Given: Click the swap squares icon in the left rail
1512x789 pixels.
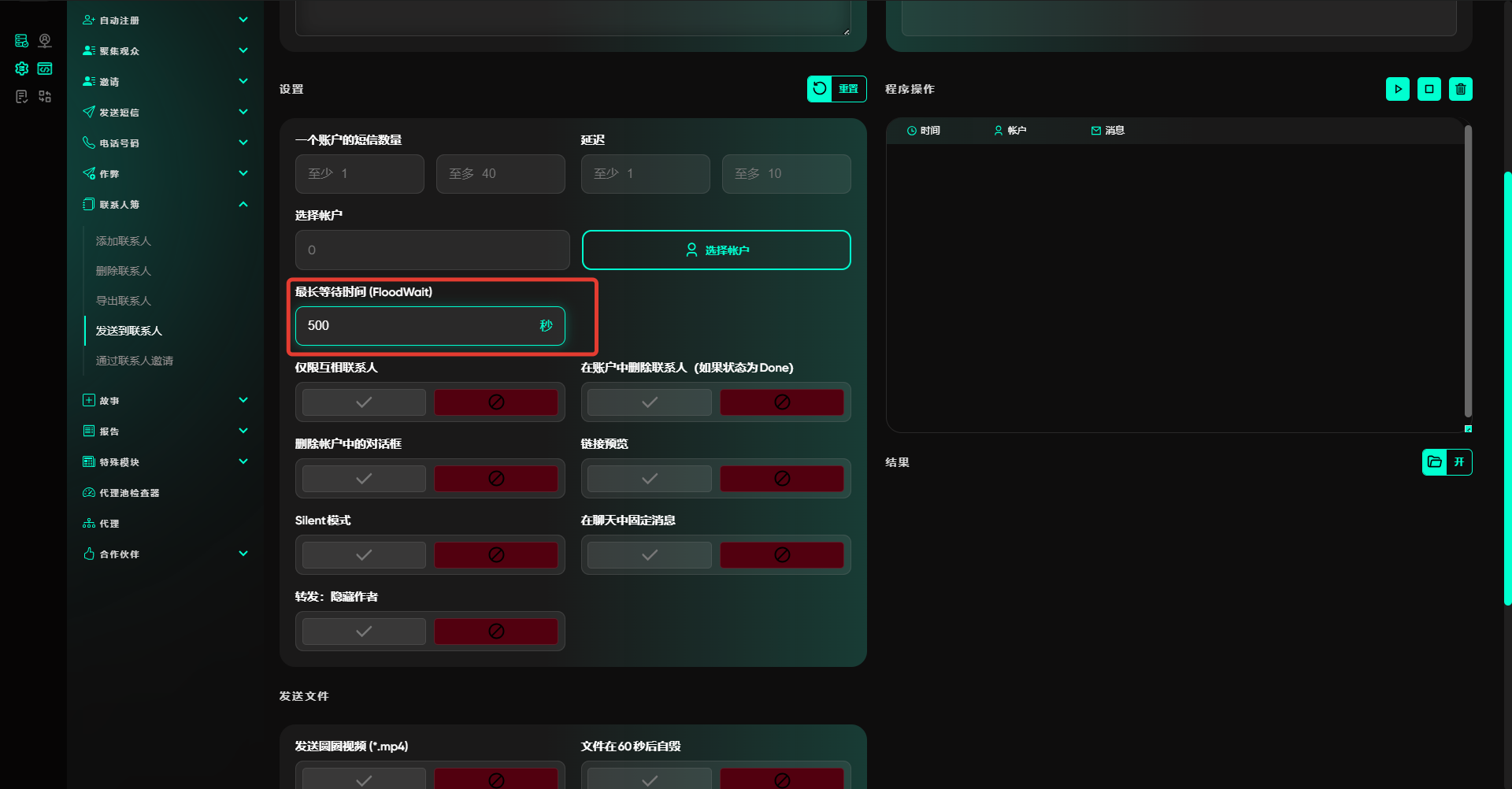Looking at the screenshot, I should [x=45, y=96].
